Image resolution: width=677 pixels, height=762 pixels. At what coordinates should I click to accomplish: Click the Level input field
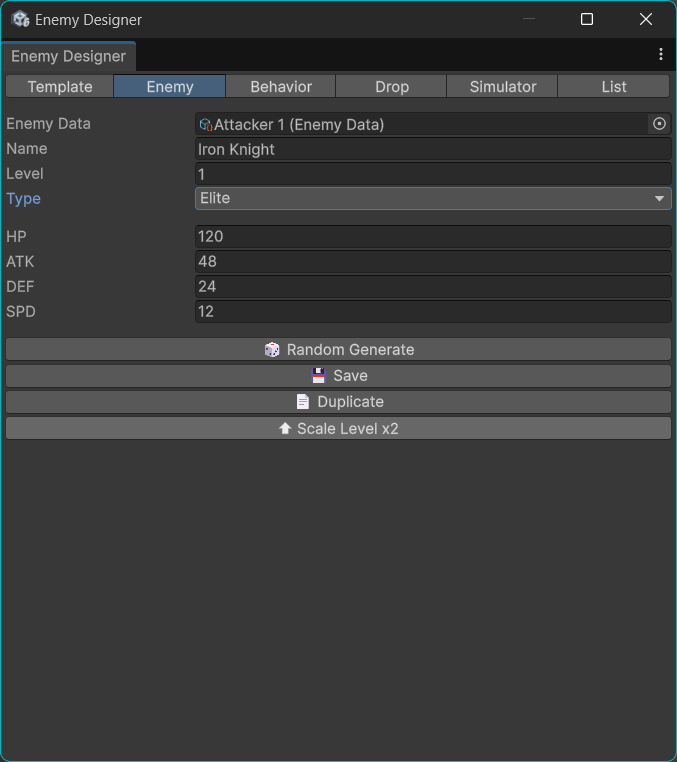tap(433, 174)
